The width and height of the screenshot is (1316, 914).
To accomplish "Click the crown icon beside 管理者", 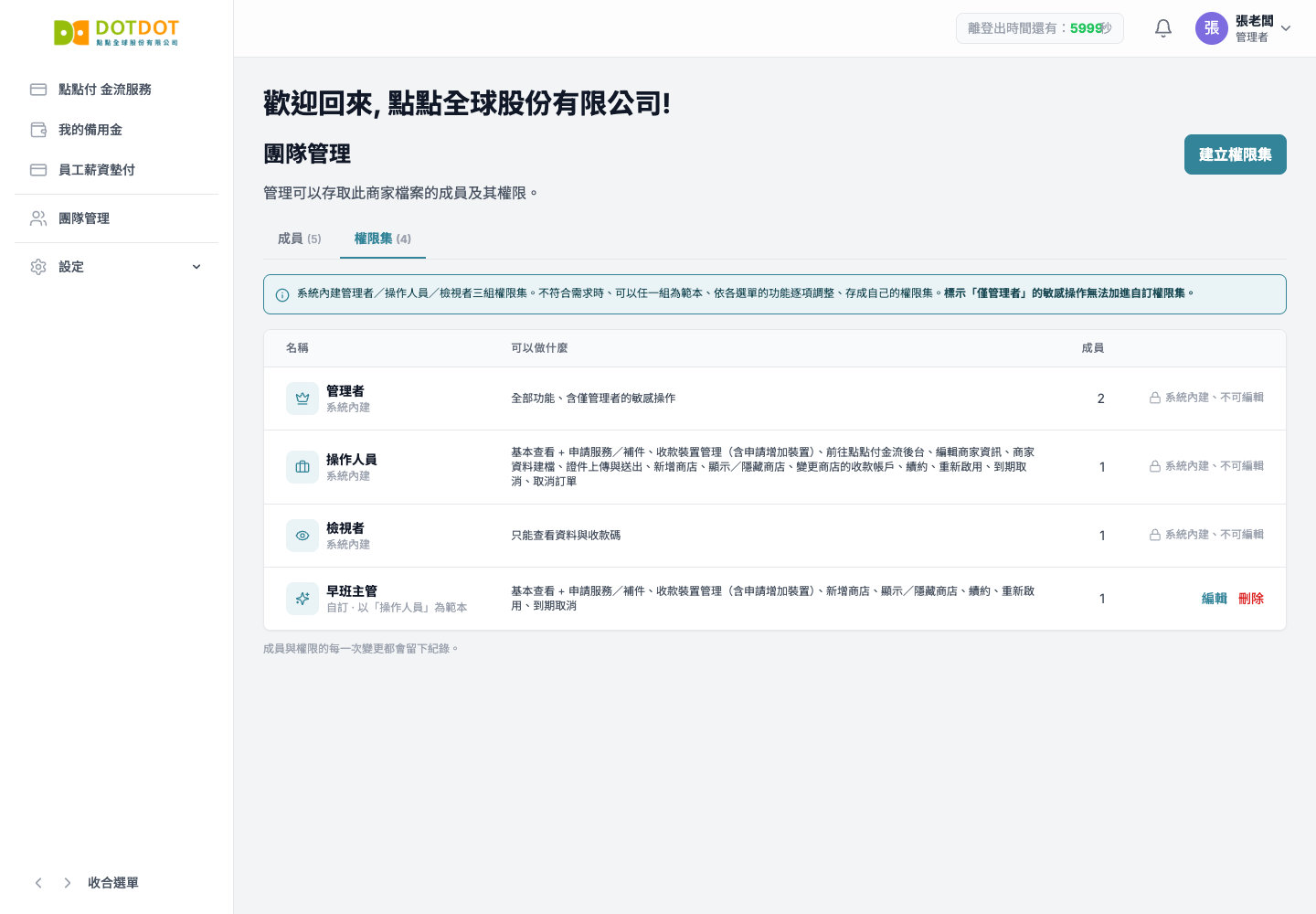I will (302, 399).
